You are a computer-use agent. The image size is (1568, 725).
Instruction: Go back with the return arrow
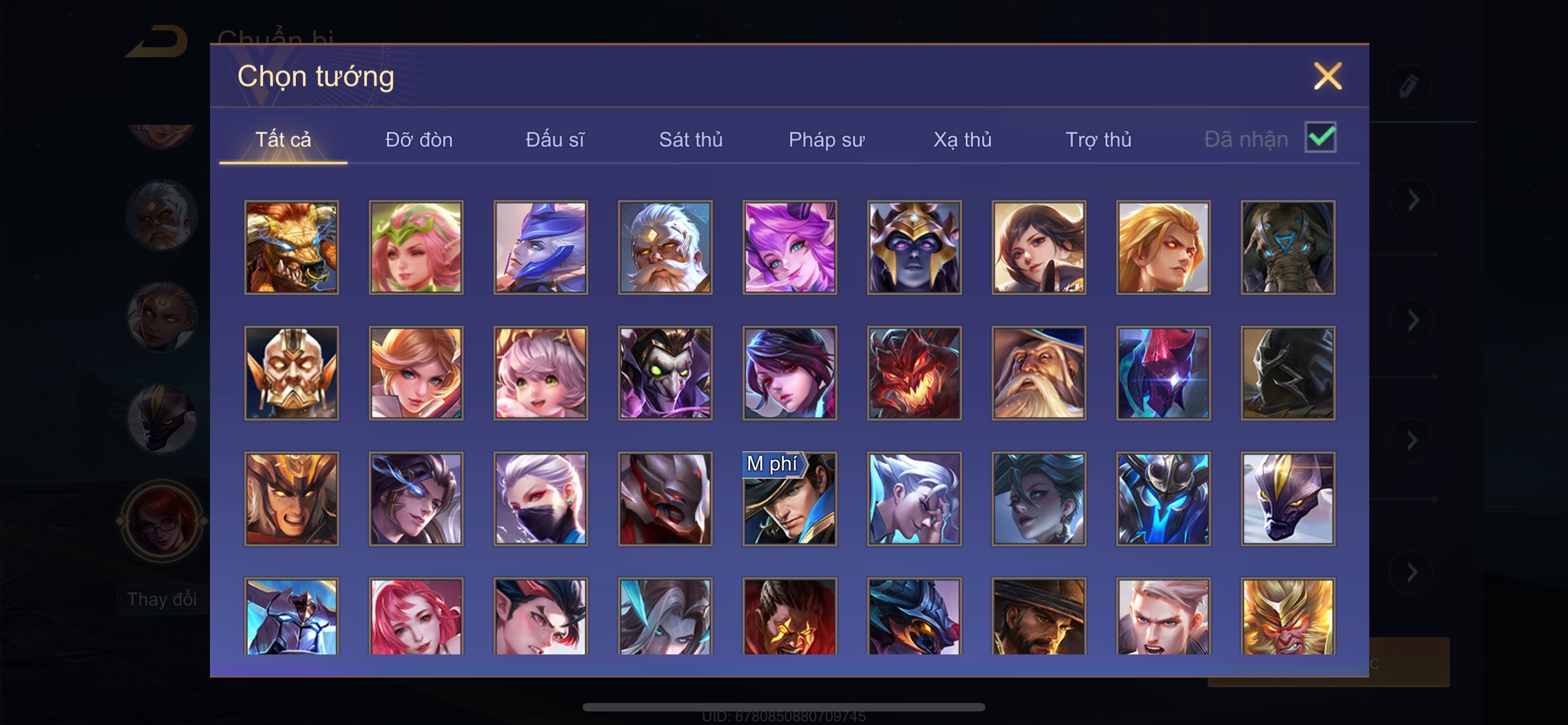[157, 41]
